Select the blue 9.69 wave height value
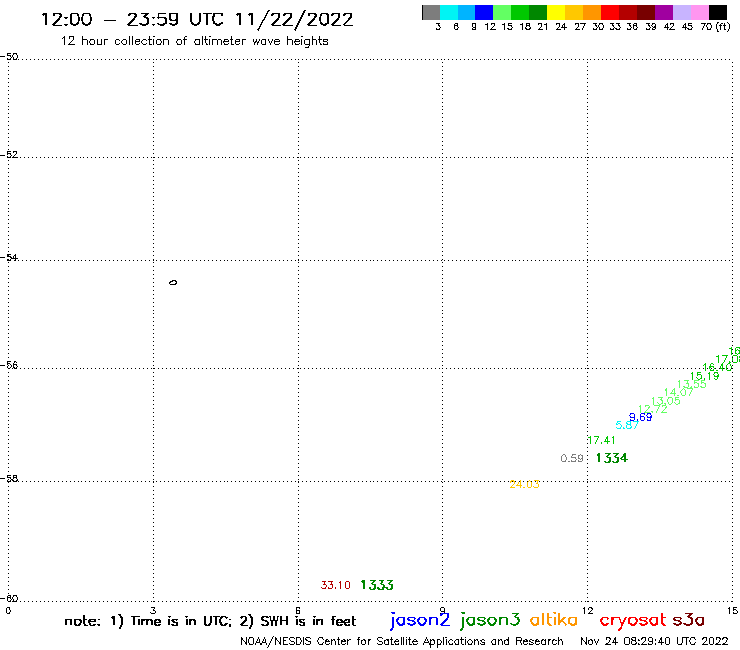740x650 pixels. 640,417
